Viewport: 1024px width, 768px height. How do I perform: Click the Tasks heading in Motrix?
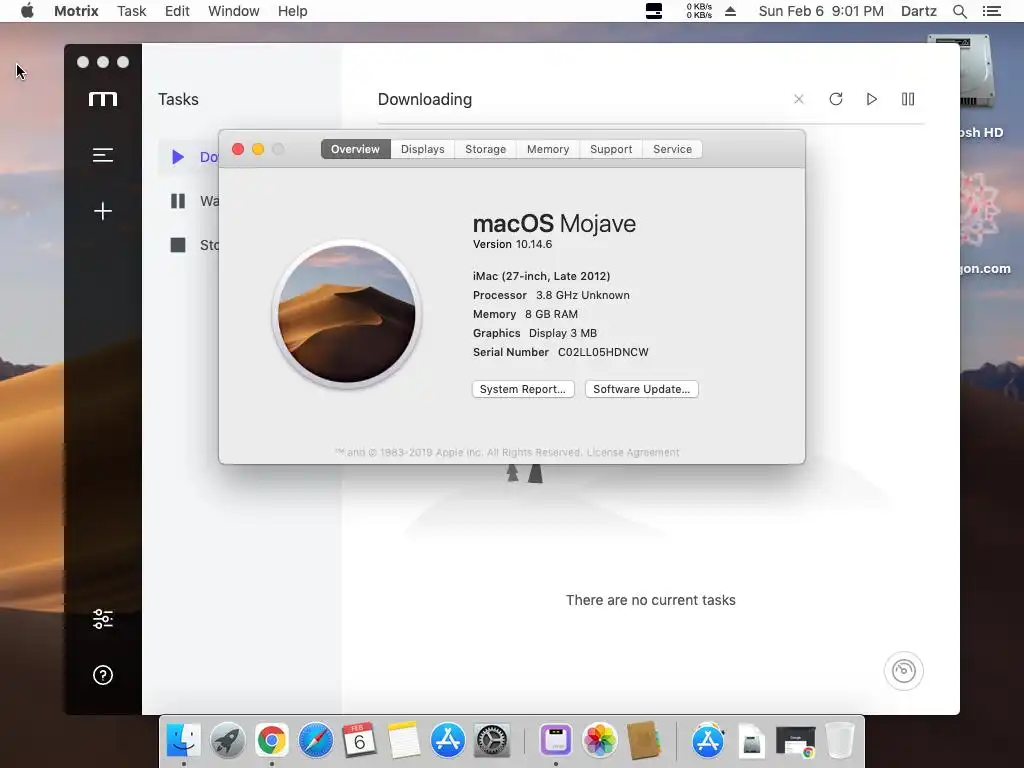point(178,99)
